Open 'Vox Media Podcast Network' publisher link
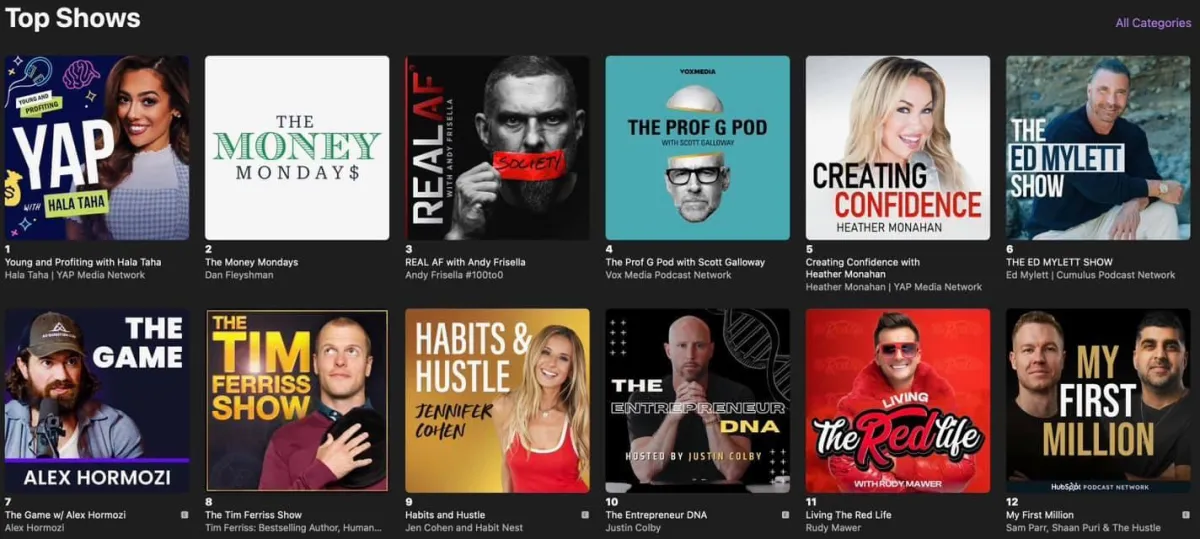1200x539 pixels. click(x=668, y=275)
